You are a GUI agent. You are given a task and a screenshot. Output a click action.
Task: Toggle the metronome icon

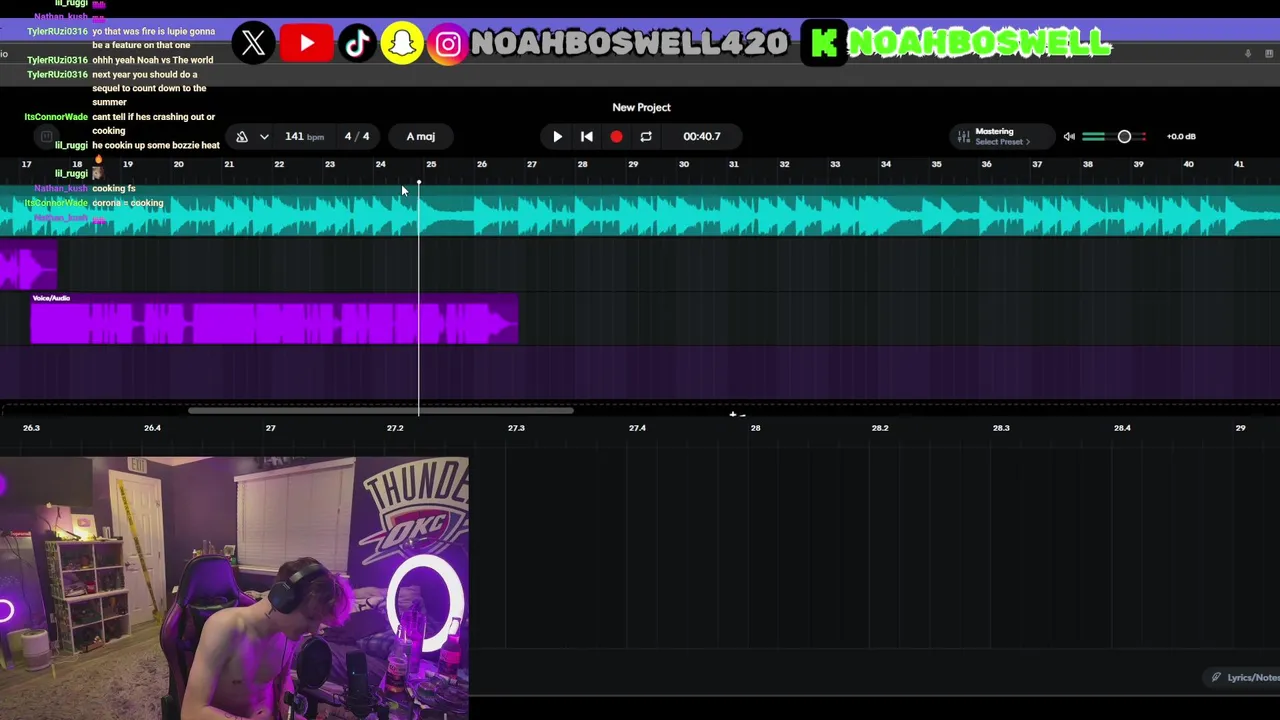242,137
